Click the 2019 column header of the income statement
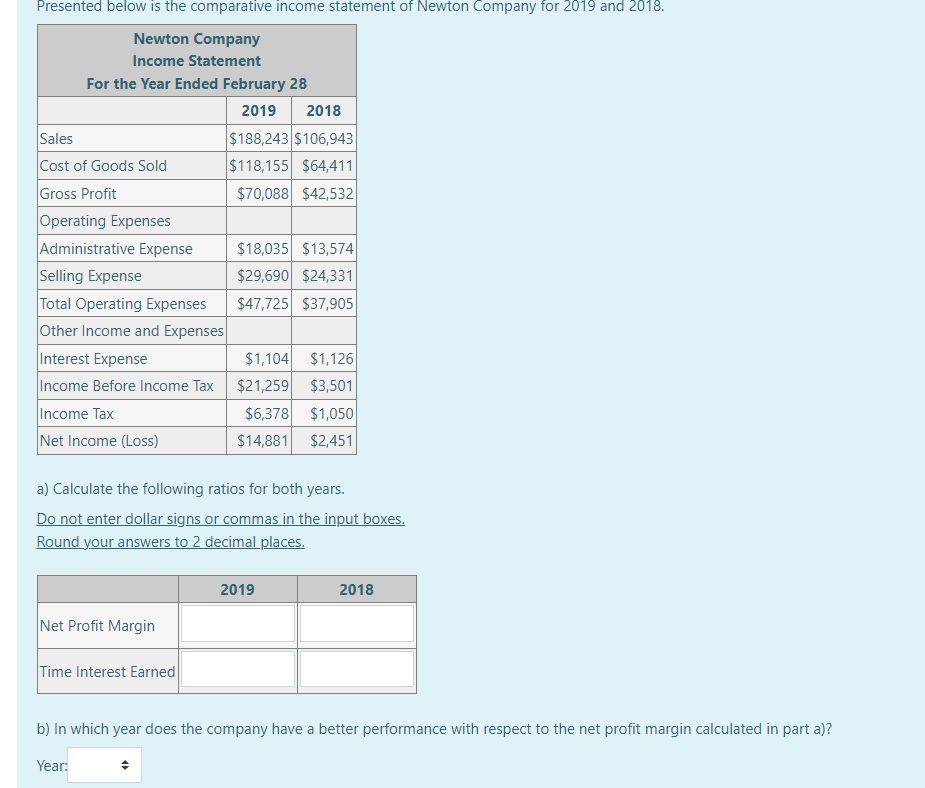The height and width of the screenshot is (788, 925). click(259, 110)
